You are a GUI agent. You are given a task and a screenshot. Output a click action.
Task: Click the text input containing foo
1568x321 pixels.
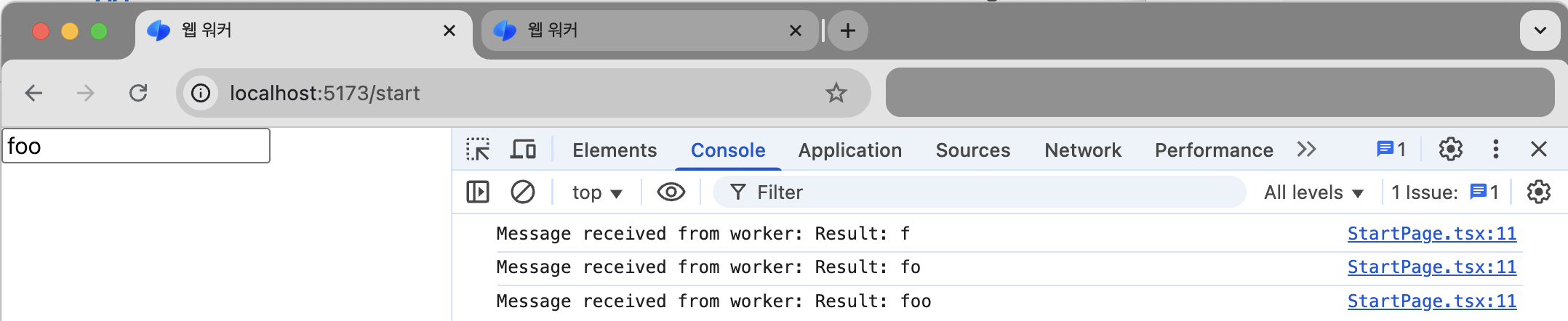136,146
